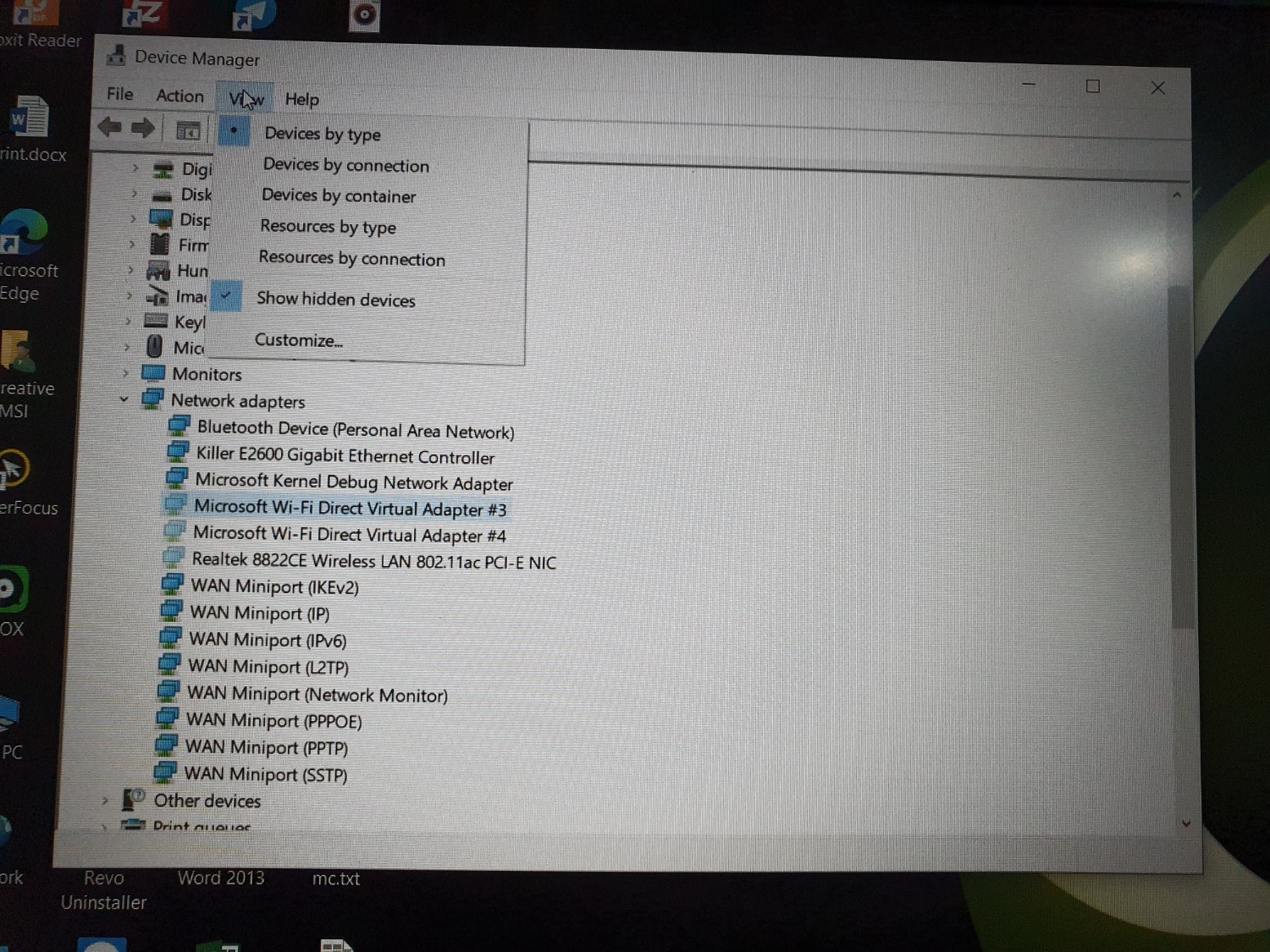Select Microsoft Kernel Debug Network Adapter
Screen dimensions: 1270x952
[x=353, y=482]
